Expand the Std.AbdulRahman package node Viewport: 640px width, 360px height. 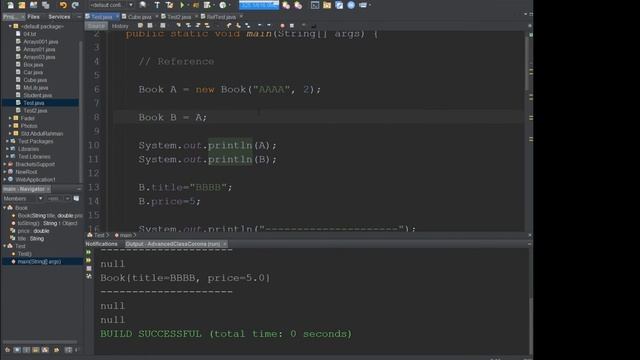(10, 133)
